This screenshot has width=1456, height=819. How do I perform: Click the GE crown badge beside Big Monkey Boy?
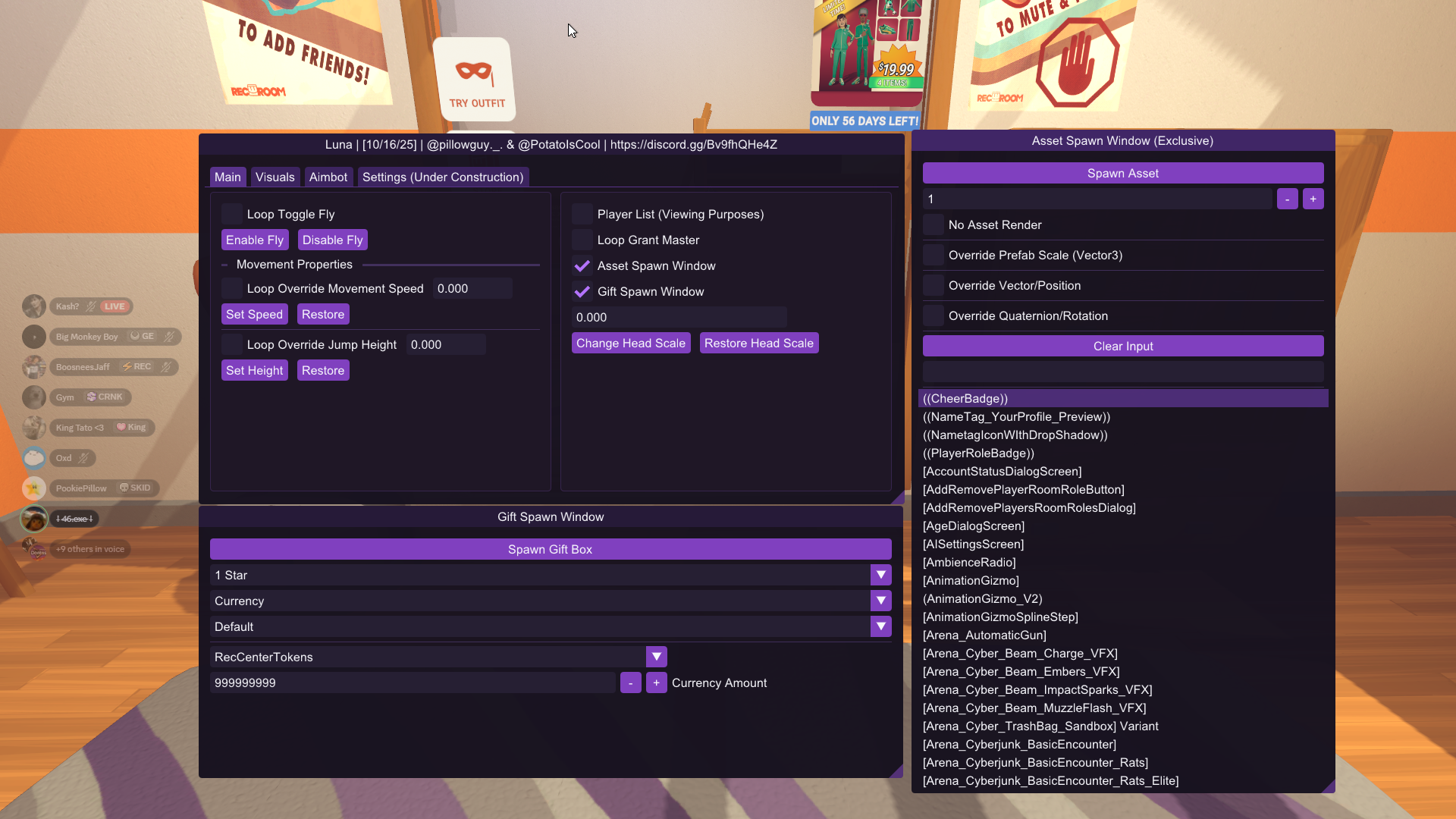tap(141, 336)
